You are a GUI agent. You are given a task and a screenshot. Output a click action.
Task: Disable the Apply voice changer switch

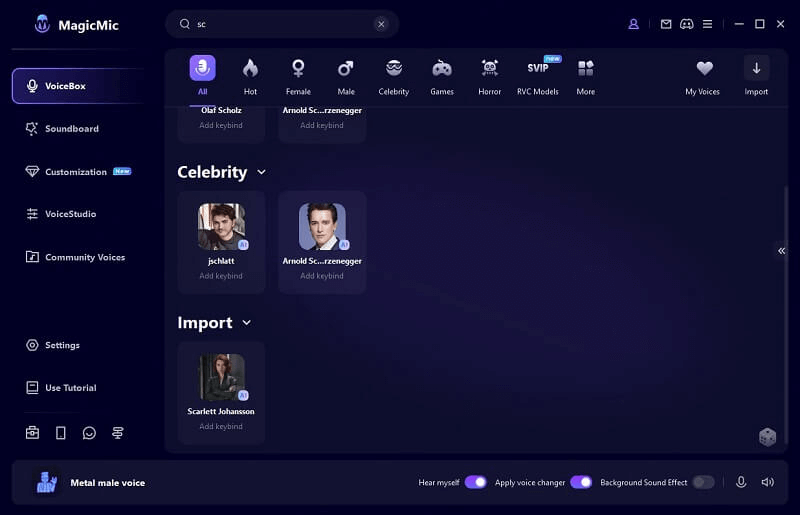click(x=581, y=482)
